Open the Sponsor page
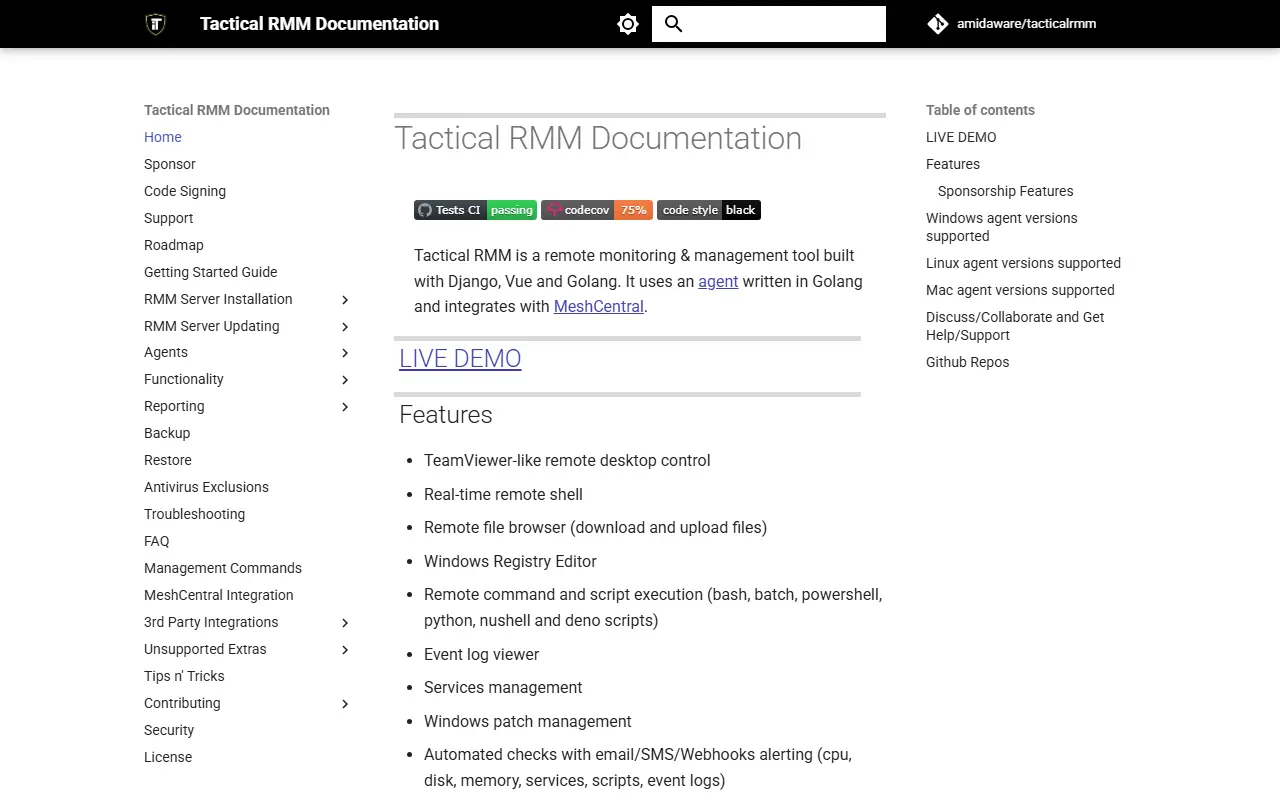This screenshot has height=800, width=1280. point(170,164)
